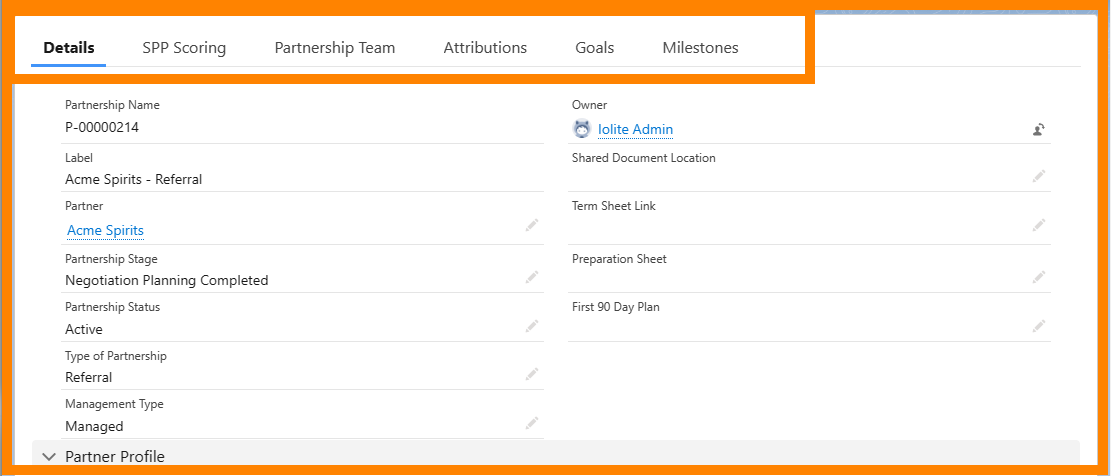Switch to the Attributions tab
Screen dimensions: 1111x476
tap(485, 48)
